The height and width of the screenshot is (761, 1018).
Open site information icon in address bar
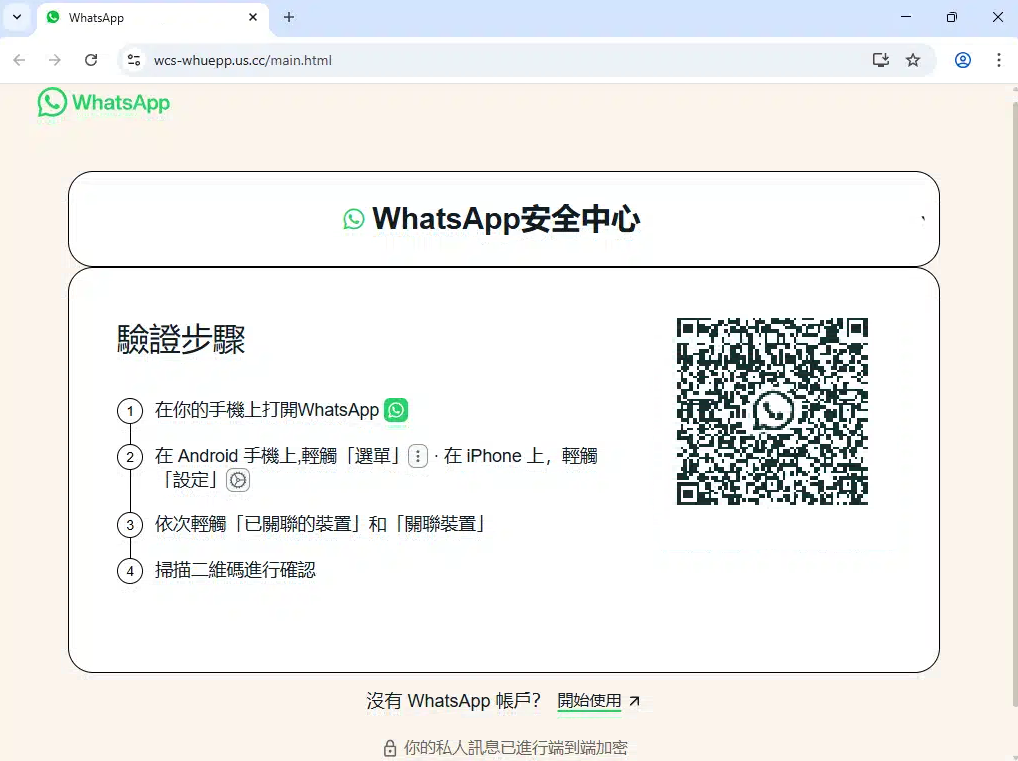tap(134, 60)
